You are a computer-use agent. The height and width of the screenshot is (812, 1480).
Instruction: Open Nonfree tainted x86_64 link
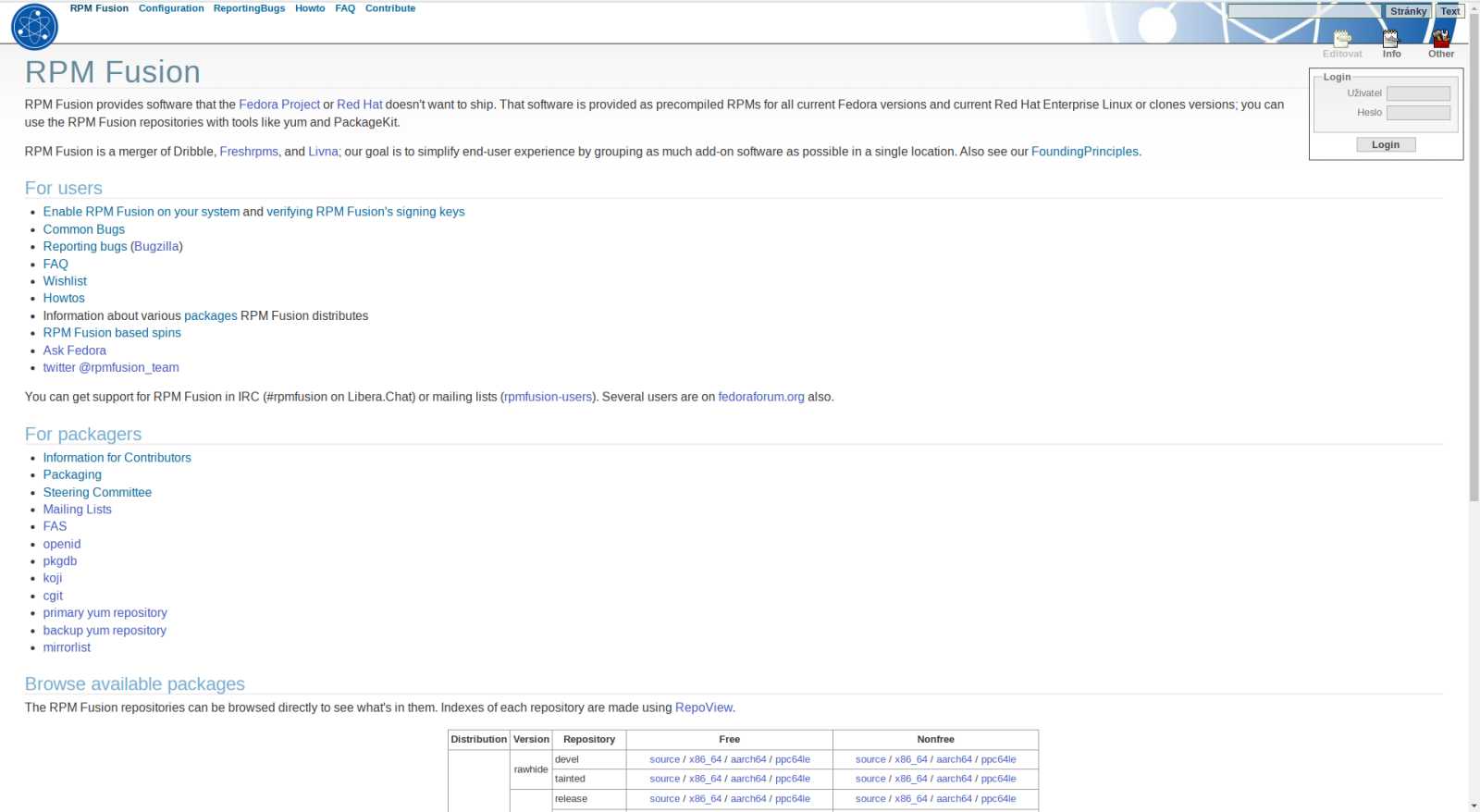click(911, 779)
